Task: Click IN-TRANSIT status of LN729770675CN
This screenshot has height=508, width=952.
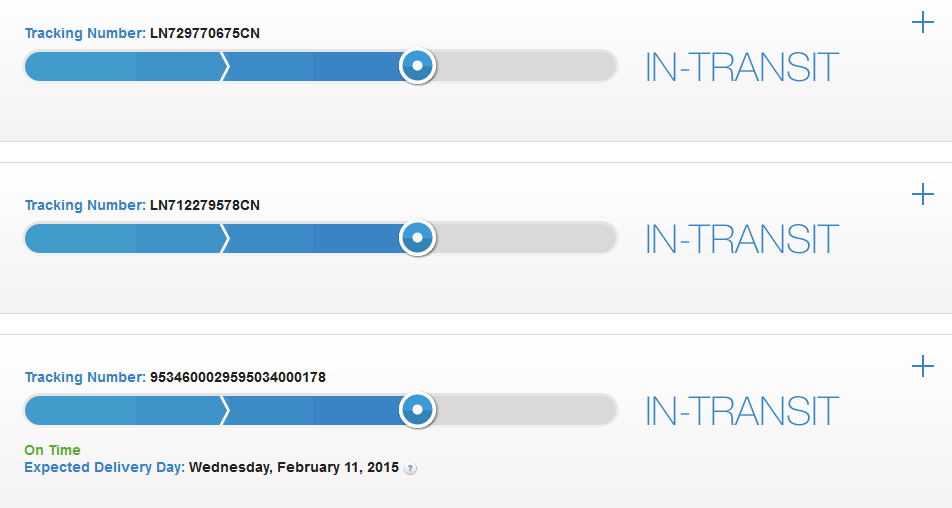Action: (x=741, y=68)
